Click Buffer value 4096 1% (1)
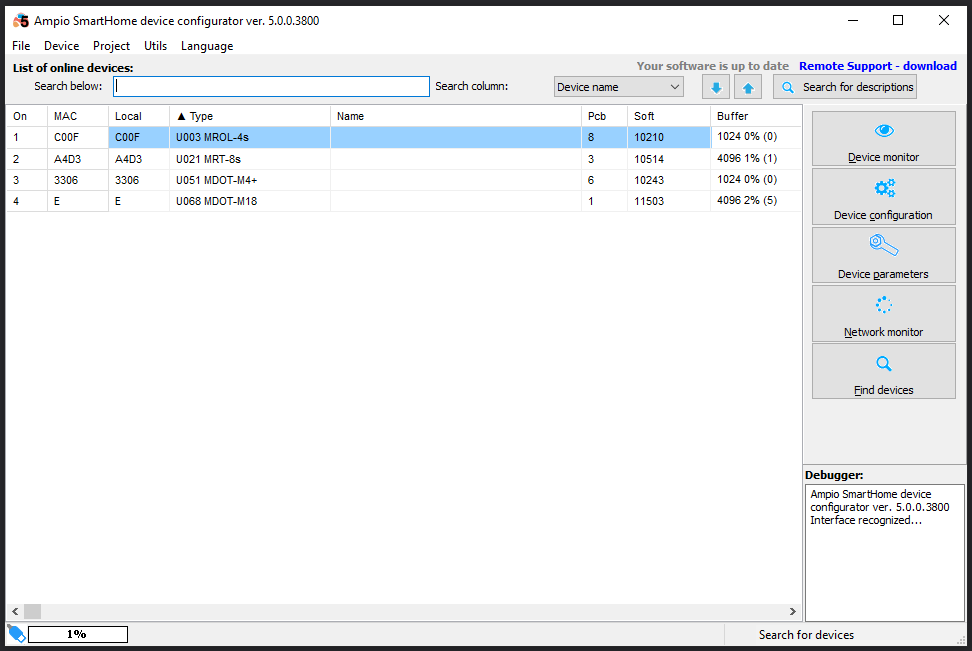972x651 pixels. pyautogui.click(x=756, y=158)
